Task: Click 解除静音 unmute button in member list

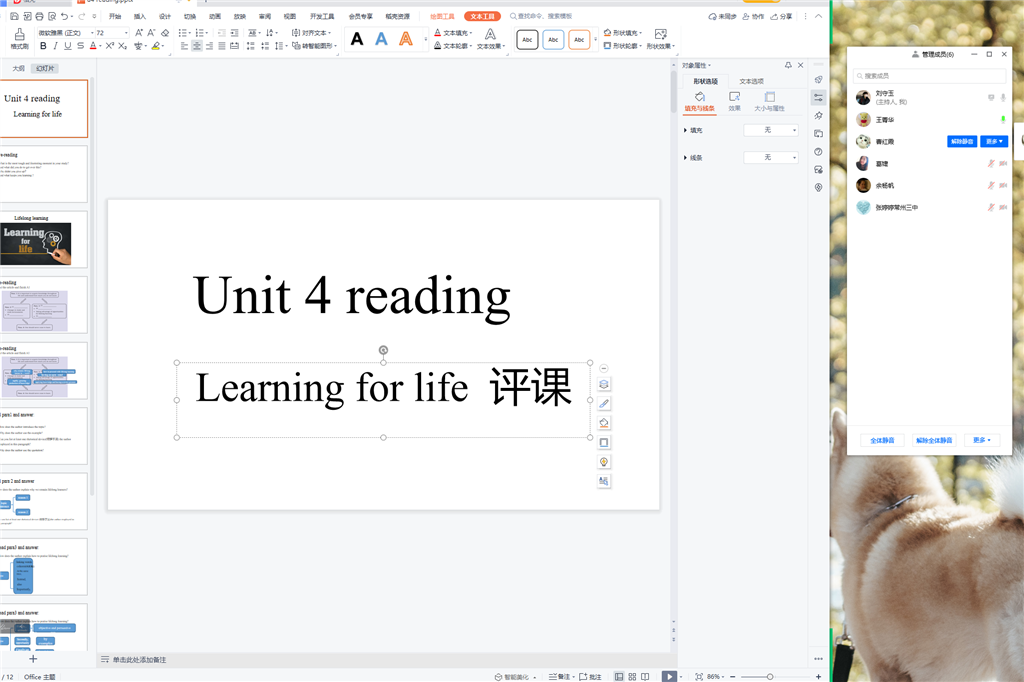Action: pyautogui.click(x=962, y=142)
